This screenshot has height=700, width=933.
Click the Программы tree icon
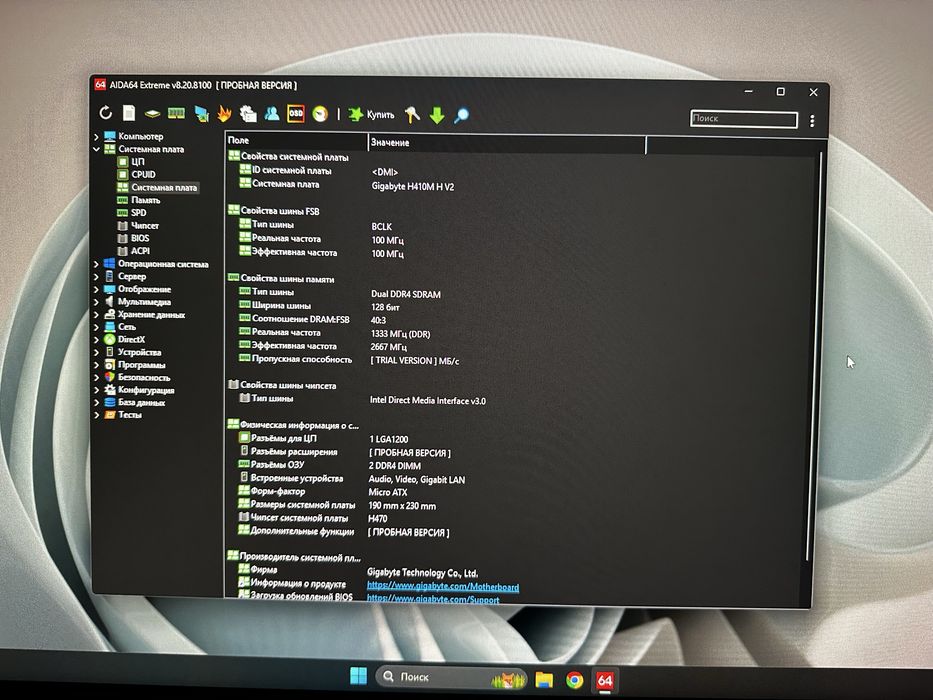coord(109,364)
